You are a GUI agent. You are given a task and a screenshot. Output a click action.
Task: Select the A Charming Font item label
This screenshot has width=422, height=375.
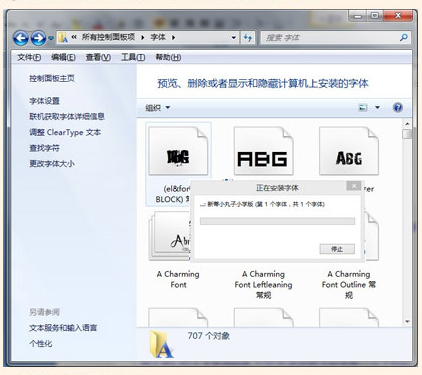(178, 279)
